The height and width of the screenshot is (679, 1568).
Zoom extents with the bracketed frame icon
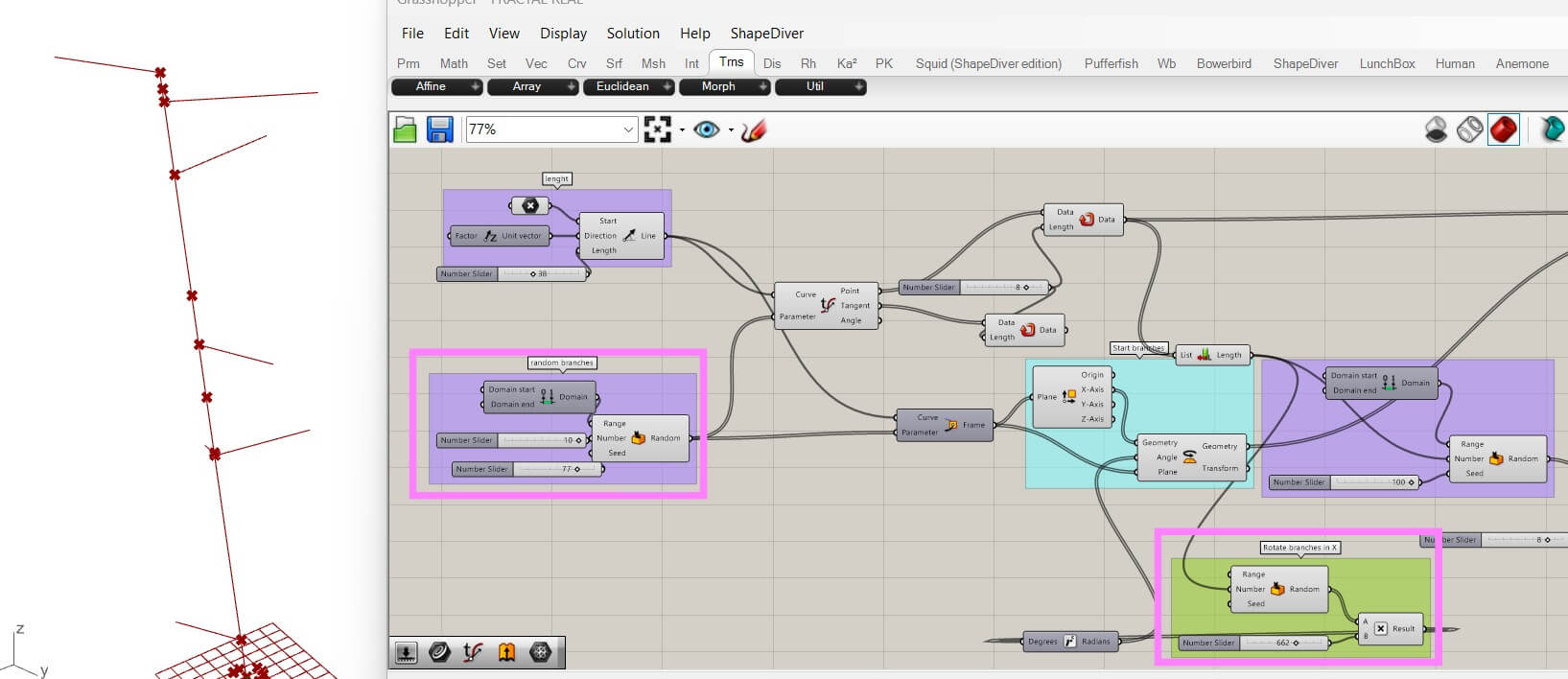point(658,129)
